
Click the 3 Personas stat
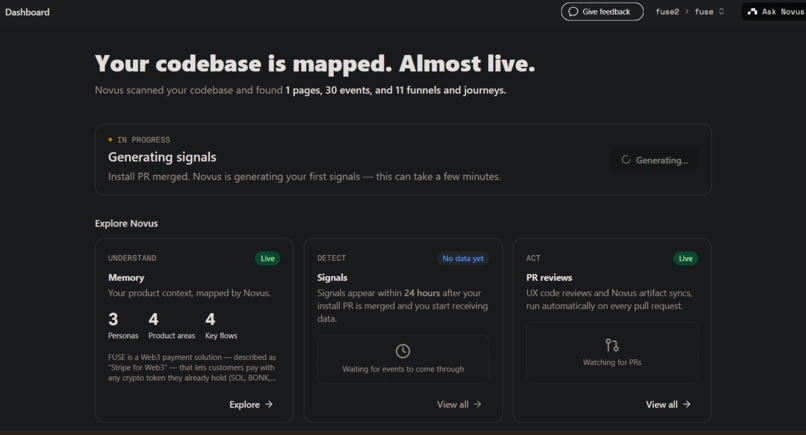[x=123, y=325]
